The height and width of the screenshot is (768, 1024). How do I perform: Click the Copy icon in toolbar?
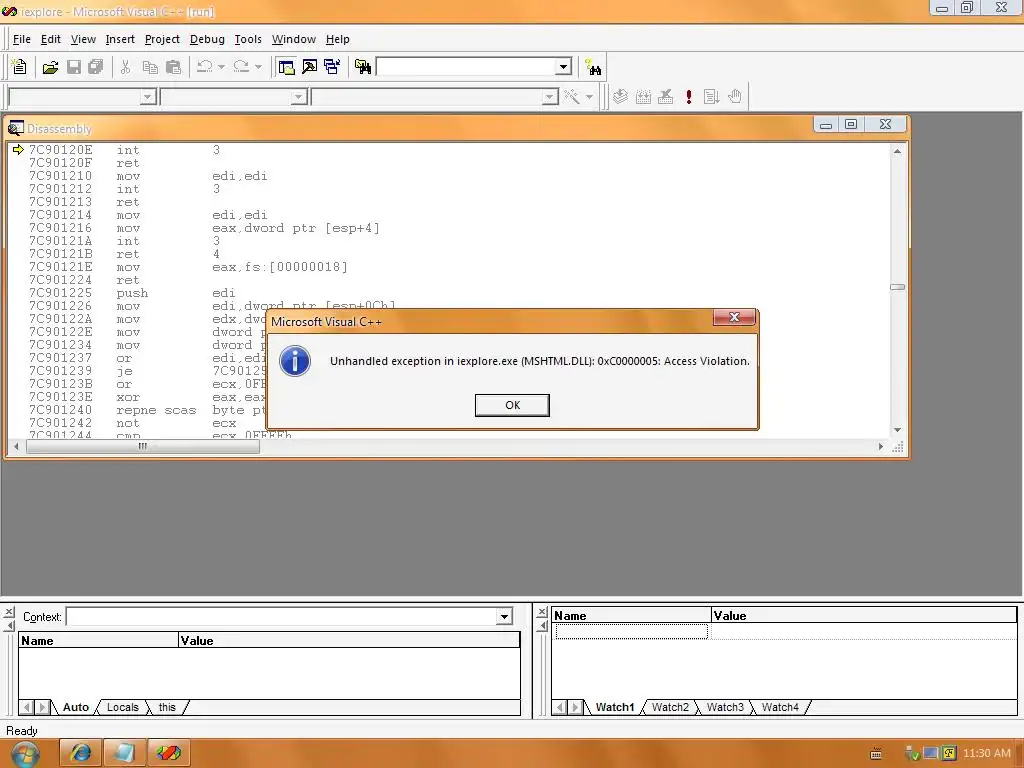[x=150, y=67]
